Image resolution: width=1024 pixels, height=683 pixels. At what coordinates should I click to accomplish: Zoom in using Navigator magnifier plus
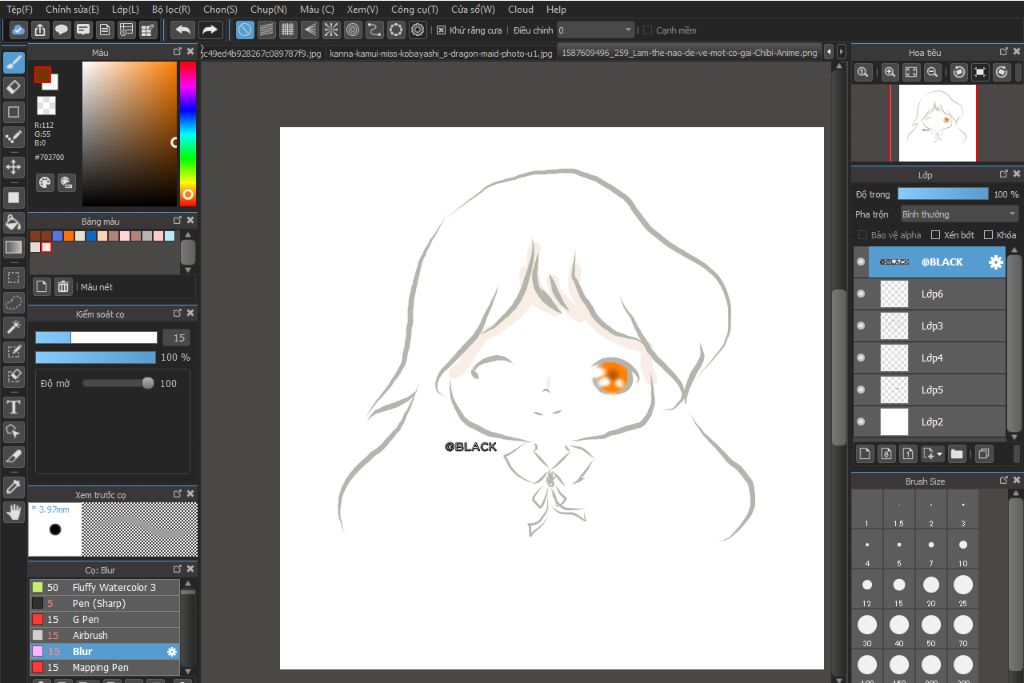(889, 72)
